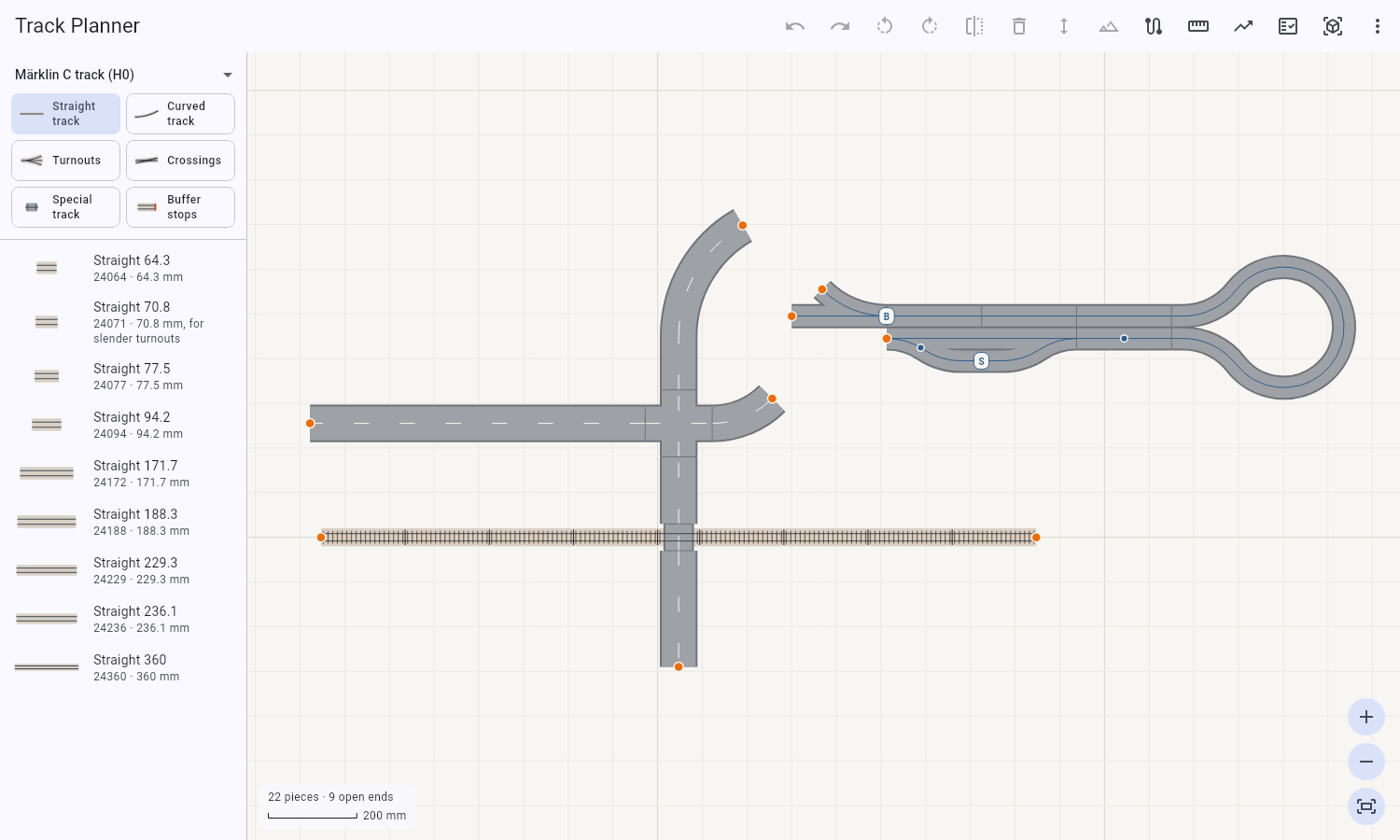Rotate selection clockwise with the toolbar icon
Viewport: 1400px width, 840px height.
930,26
